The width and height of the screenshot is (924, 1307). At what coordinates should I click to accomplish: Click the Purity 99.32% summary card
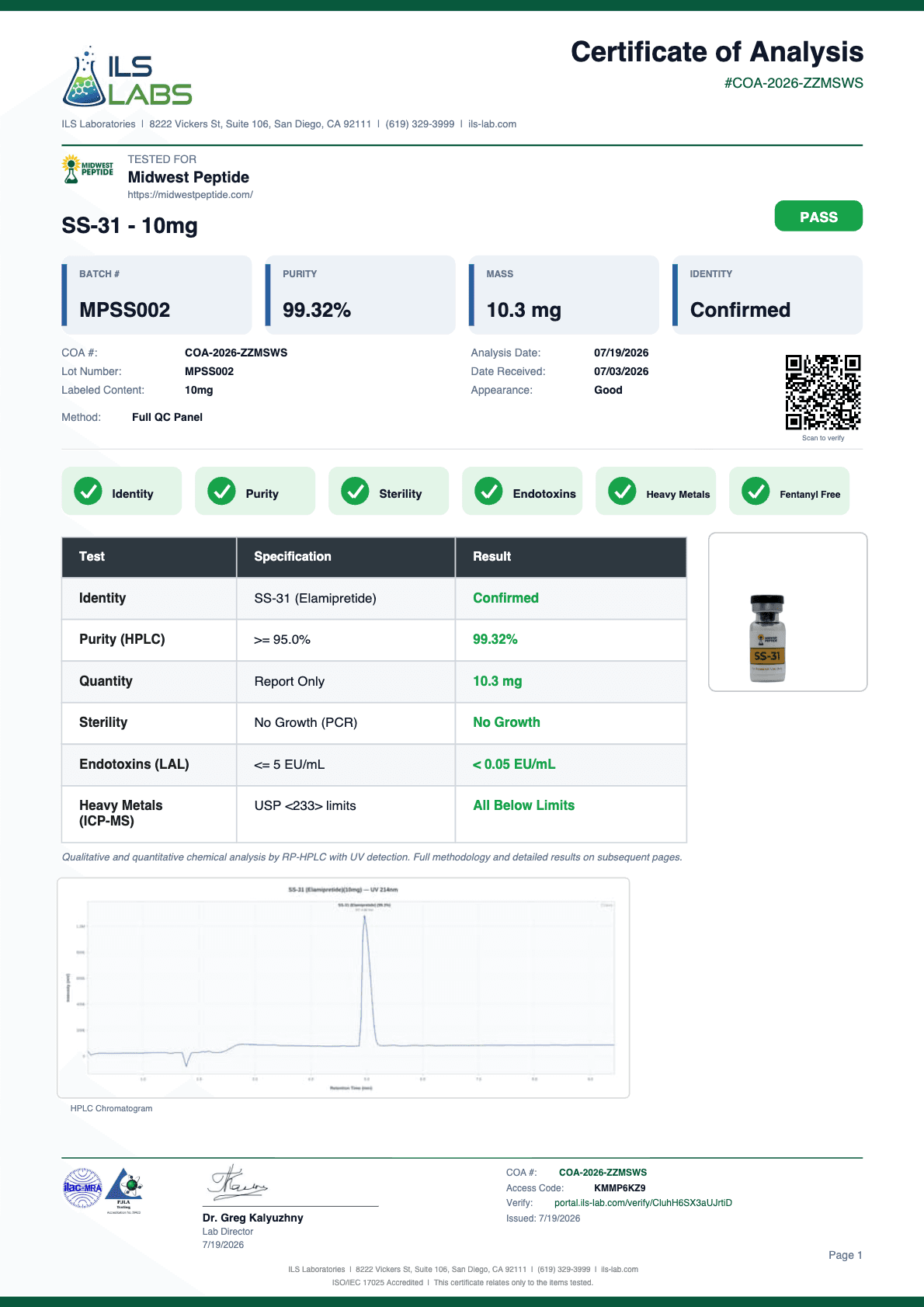coord(360,295)
